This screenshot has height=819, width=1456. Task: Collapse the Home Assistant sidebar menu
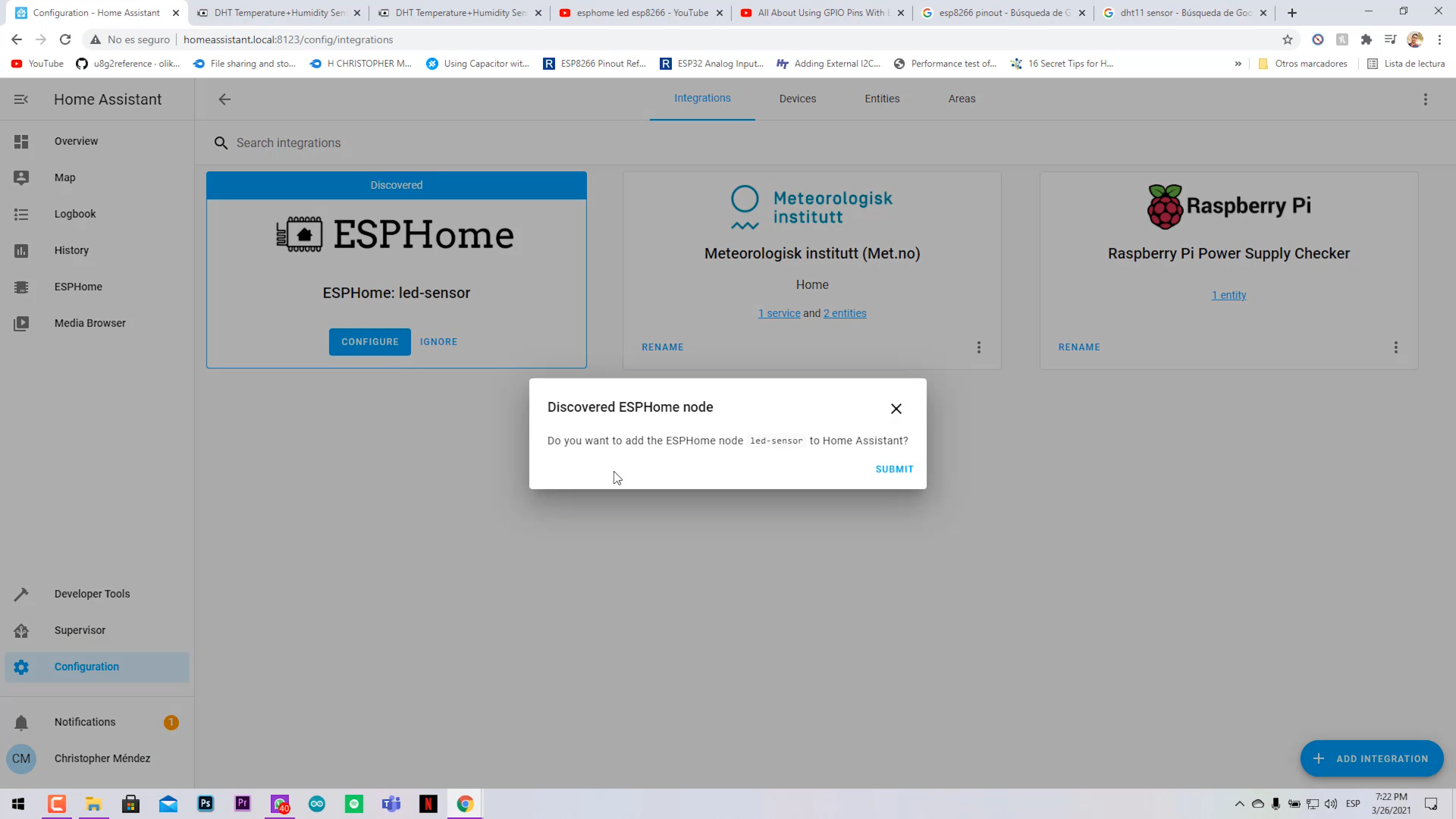[21, 99]
